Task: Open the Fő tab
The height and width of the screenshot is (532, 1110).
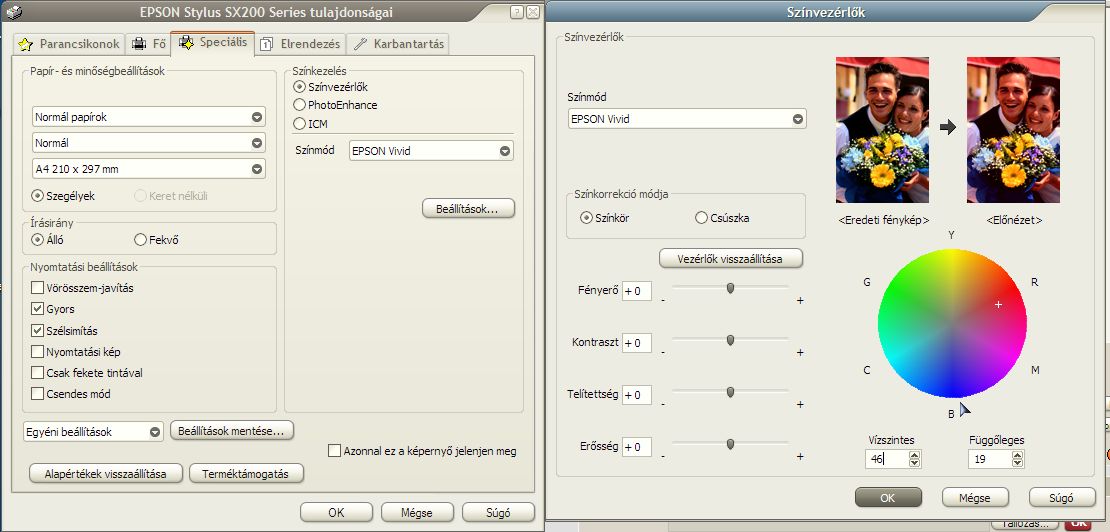Action: coord(149,44)
